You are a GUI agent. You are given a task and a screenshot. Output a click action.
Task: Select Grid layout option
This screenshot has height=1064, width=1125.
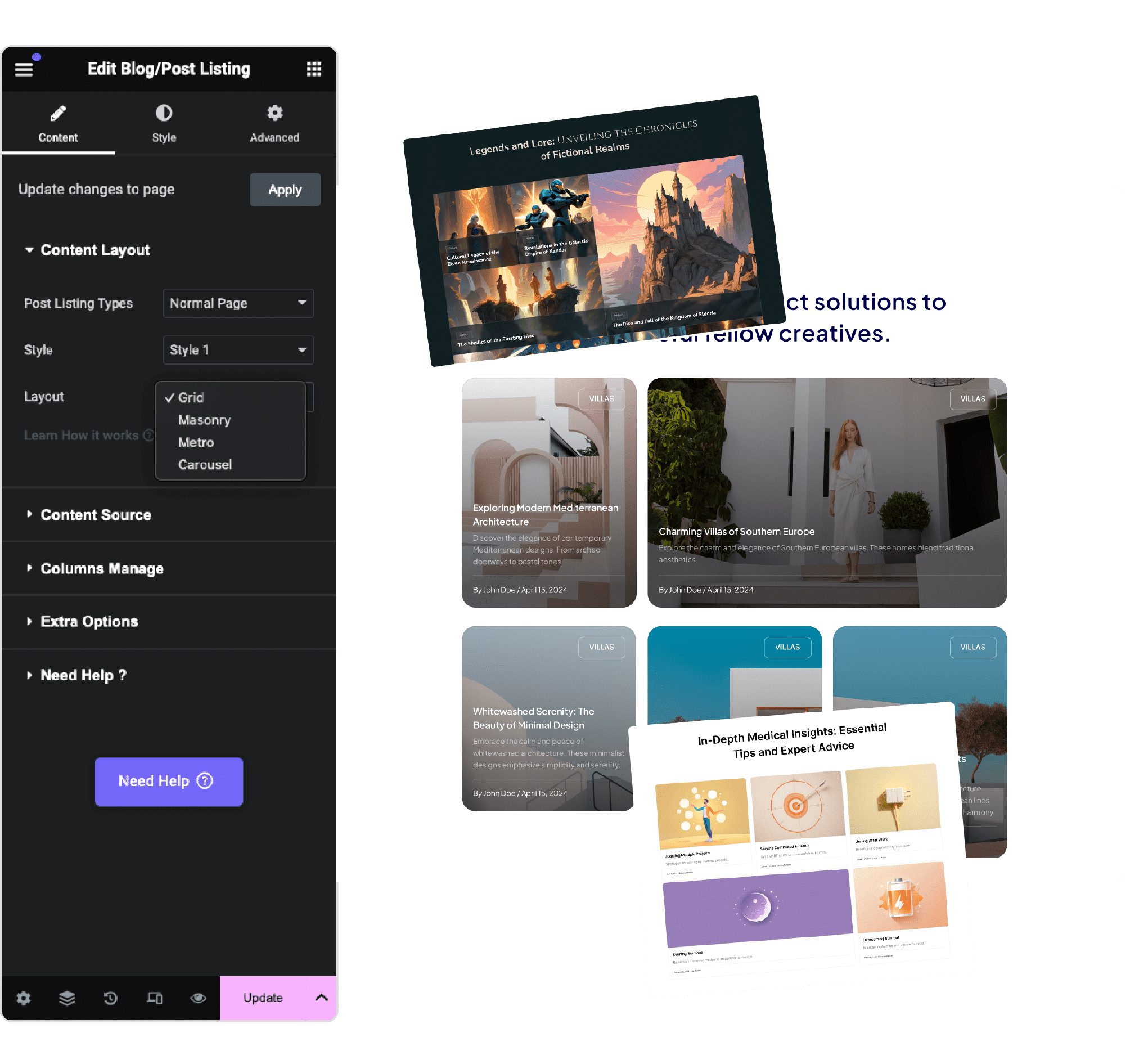coord(192,397)
